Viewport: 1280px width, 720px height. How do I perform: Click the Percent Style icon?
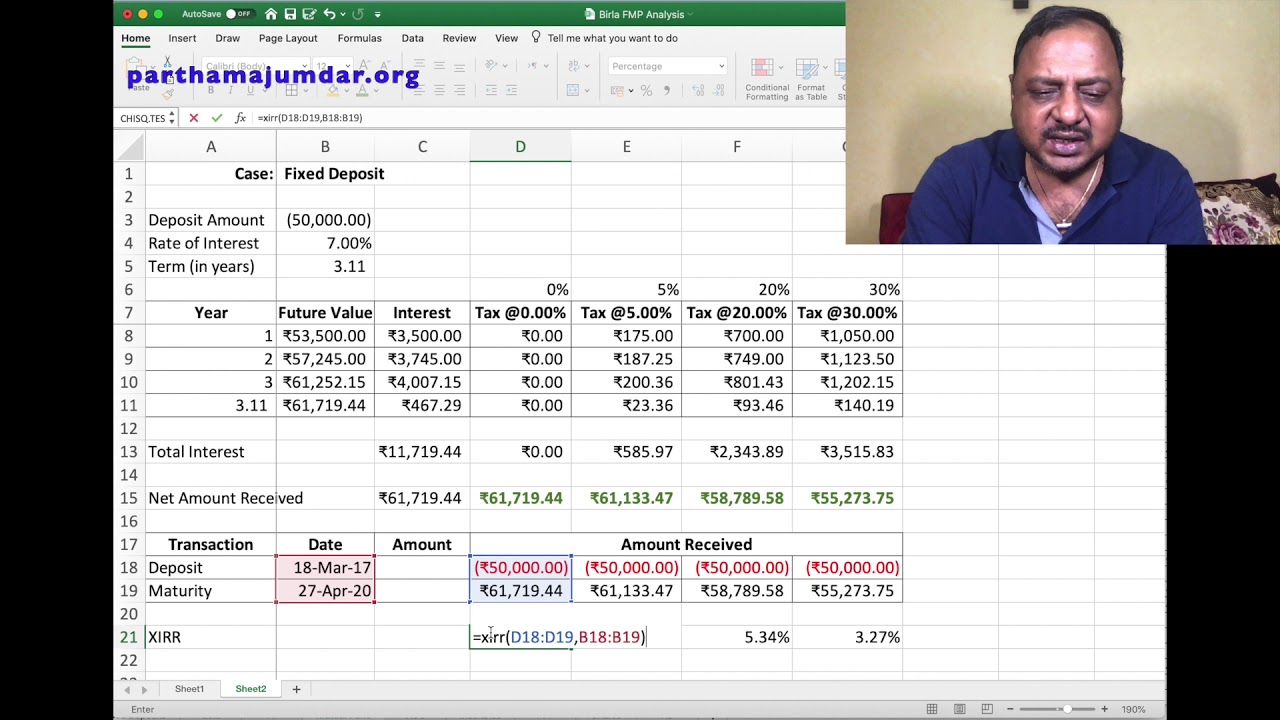click(x=646, y=91)
